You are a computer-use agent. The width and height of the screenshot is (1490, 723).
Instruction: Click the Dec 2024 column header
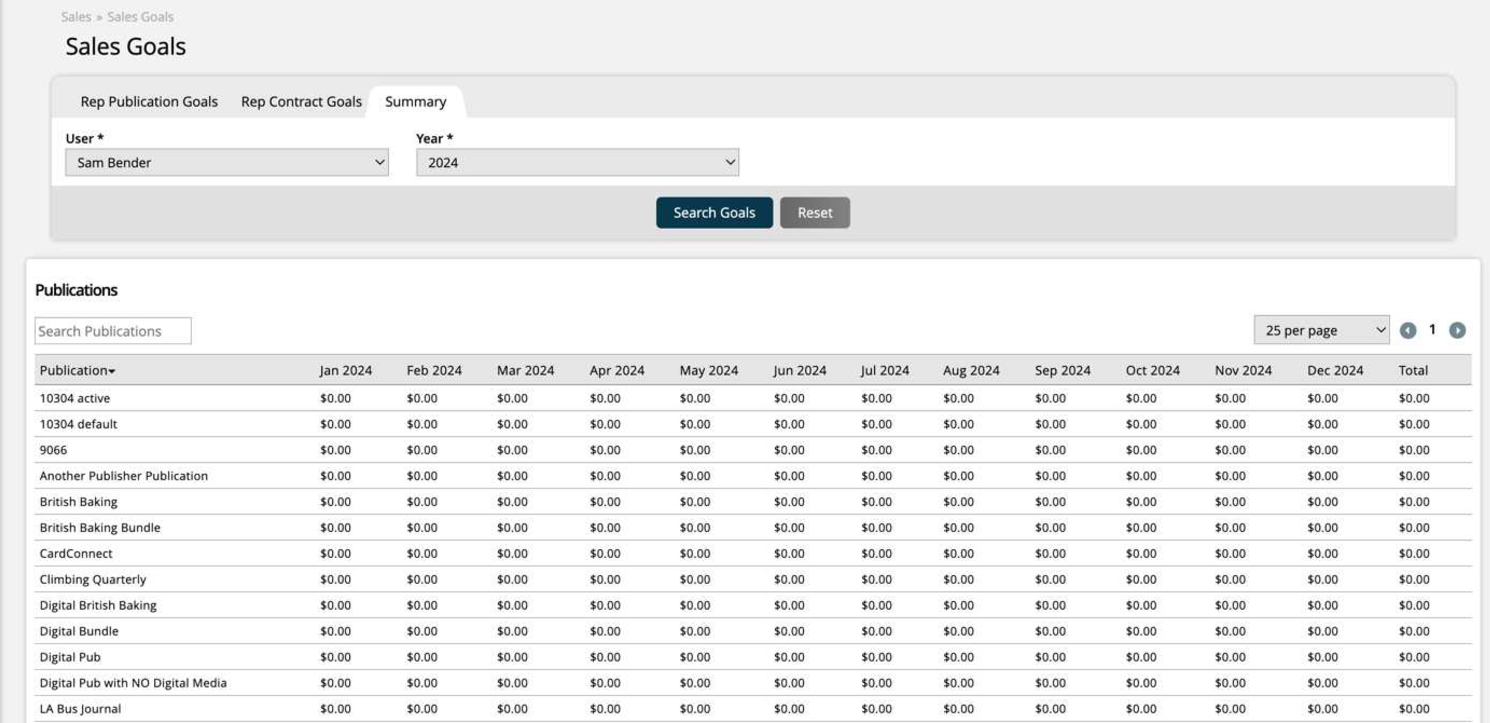point(1335,370)
